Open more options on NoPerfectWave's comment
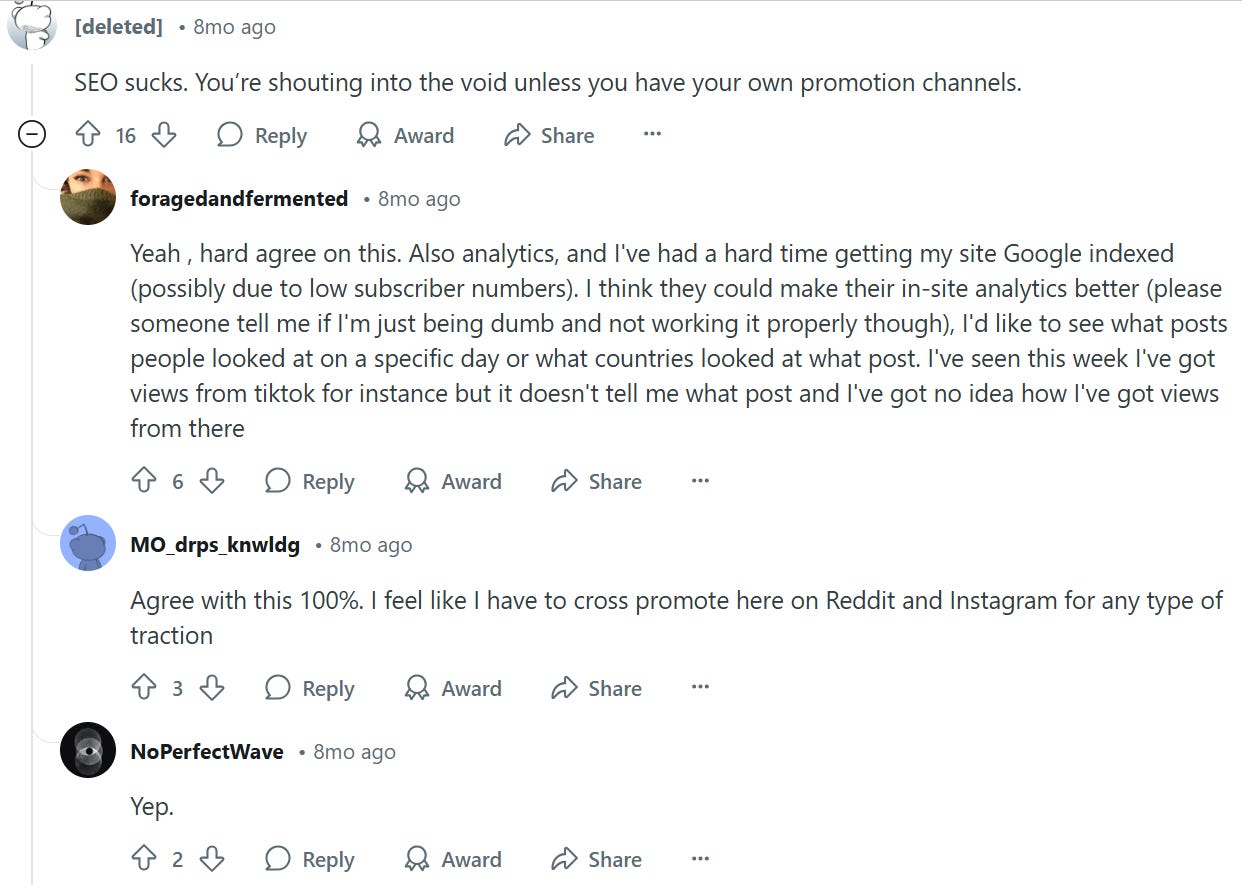The height and width of the screenshot is (885, 1242). pos(700,858)
